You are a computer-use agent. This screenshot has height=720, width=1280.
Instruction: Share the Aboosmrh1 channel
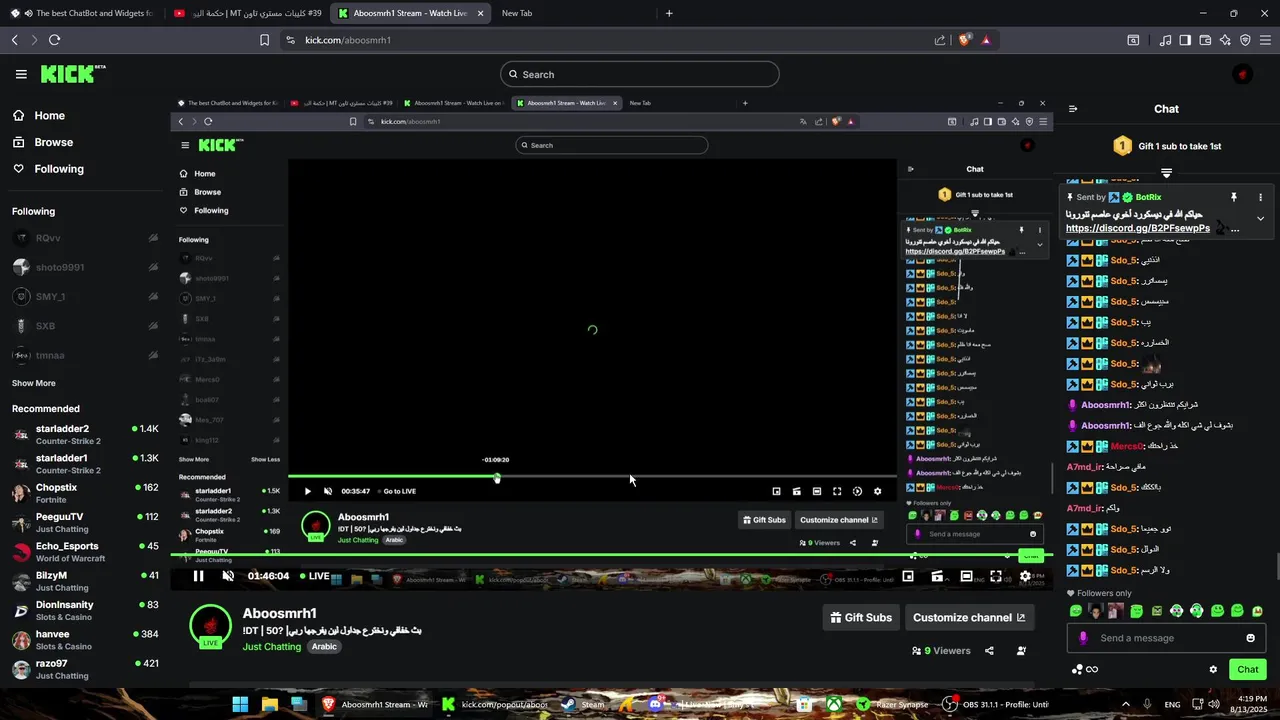tap(989, 651)
